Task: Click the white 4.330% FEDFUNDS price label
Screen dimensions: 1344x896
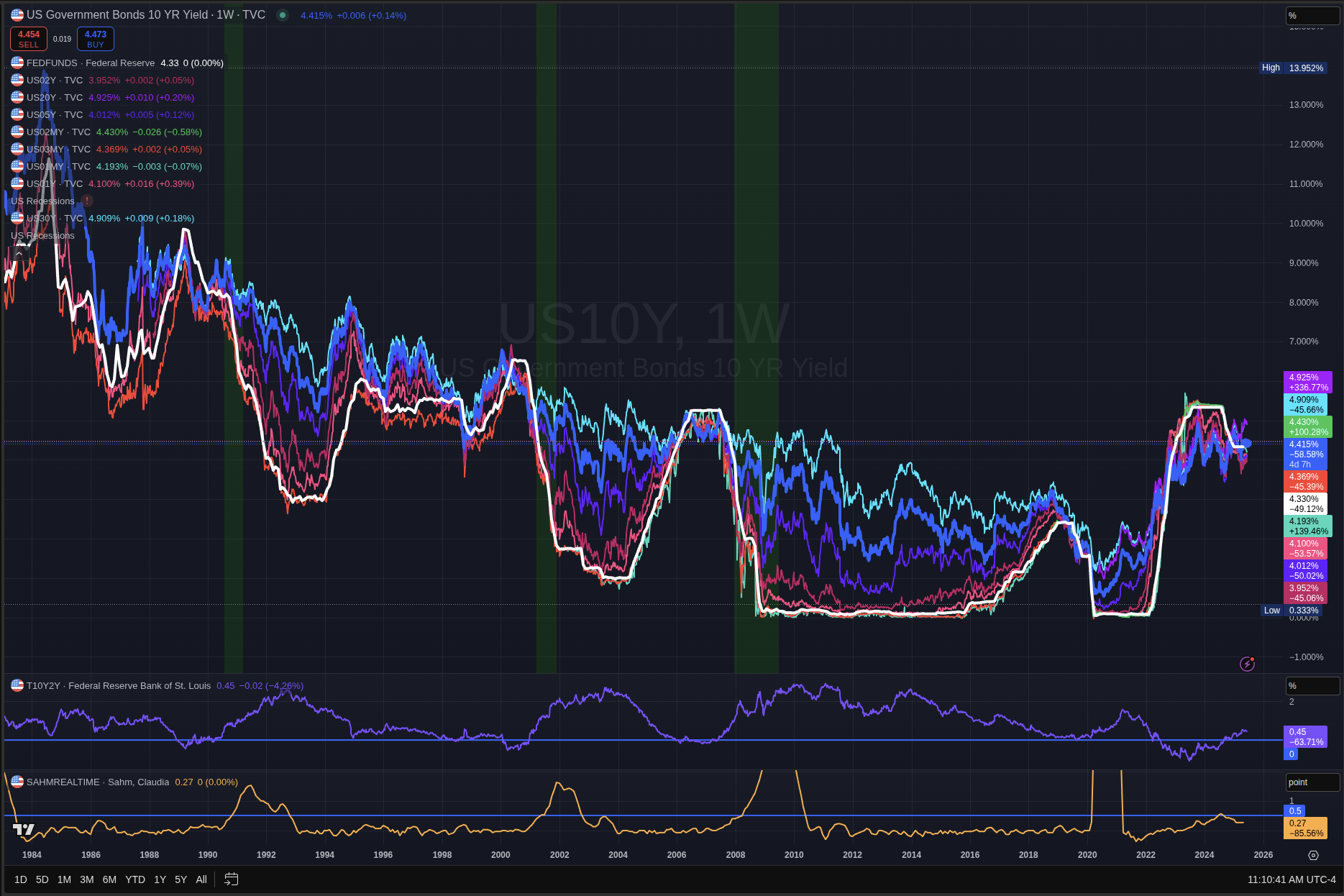Action: 1306,504
